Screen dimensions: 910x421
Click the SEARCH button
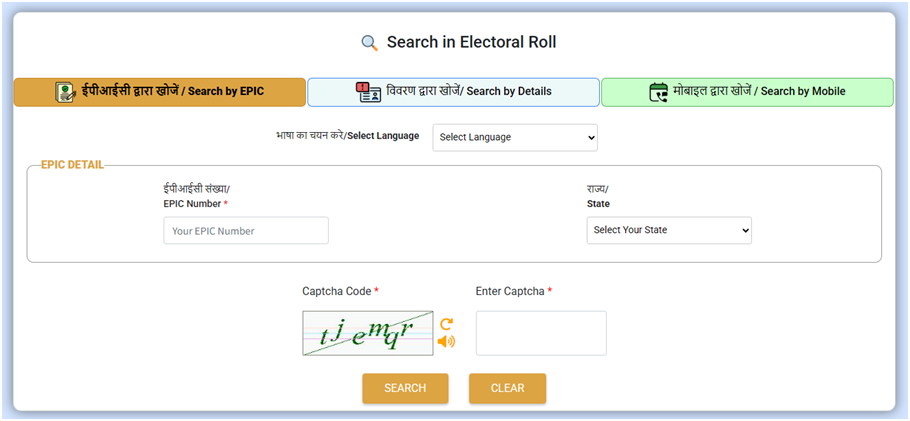click(405, 388)
